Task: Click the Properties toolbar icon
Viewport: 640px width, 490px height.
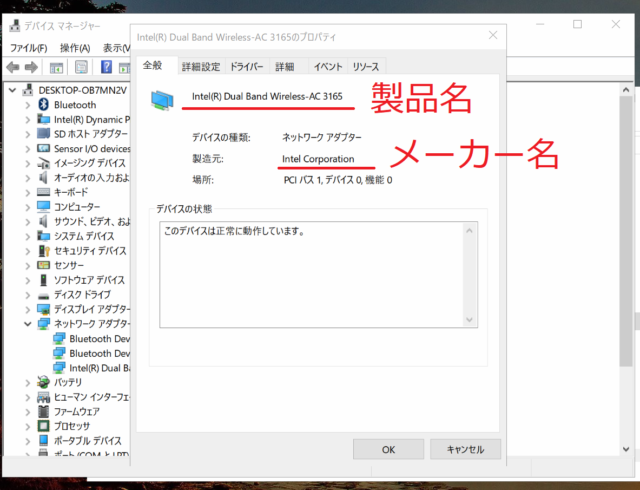Action: tap(81, 67)
